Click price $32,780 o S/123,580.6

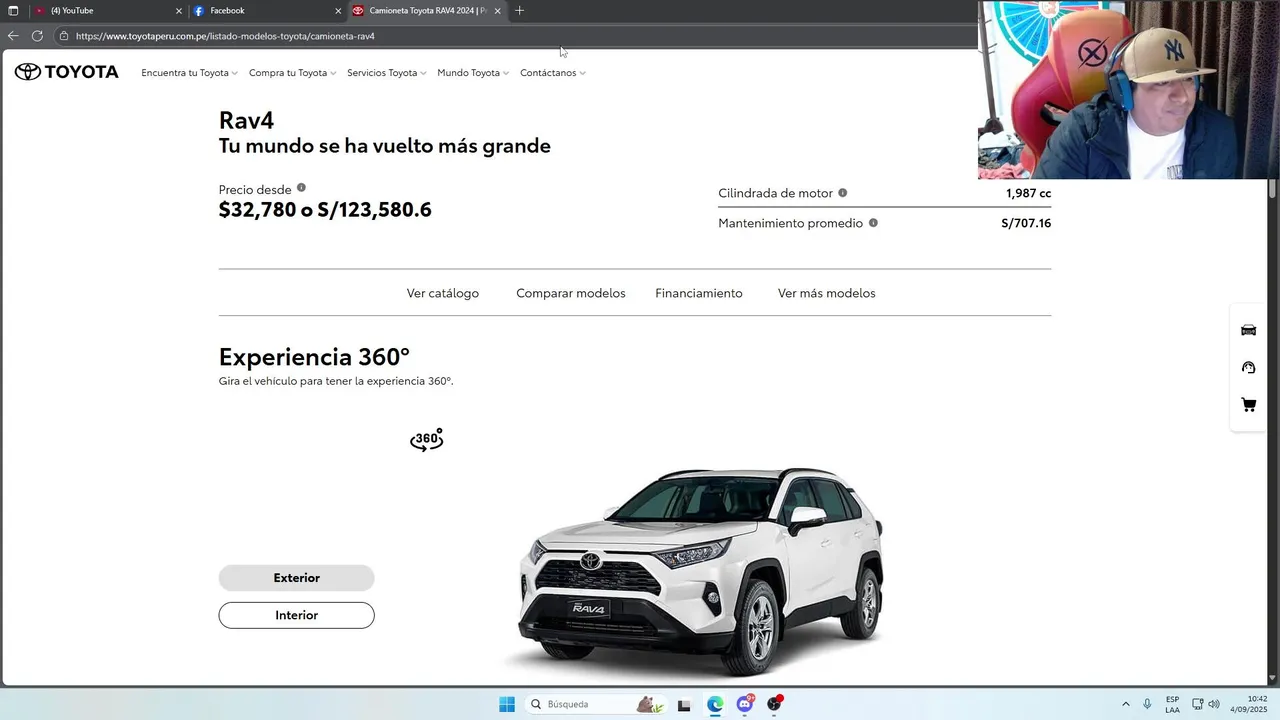[325, 210]
